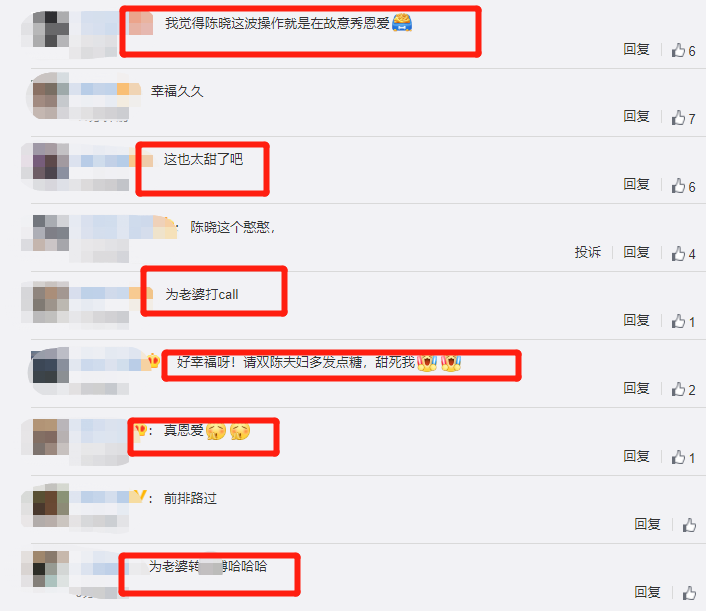Click thumbs-up on 幸福久久 comment

pyautogui.click(x=679, y=118)
